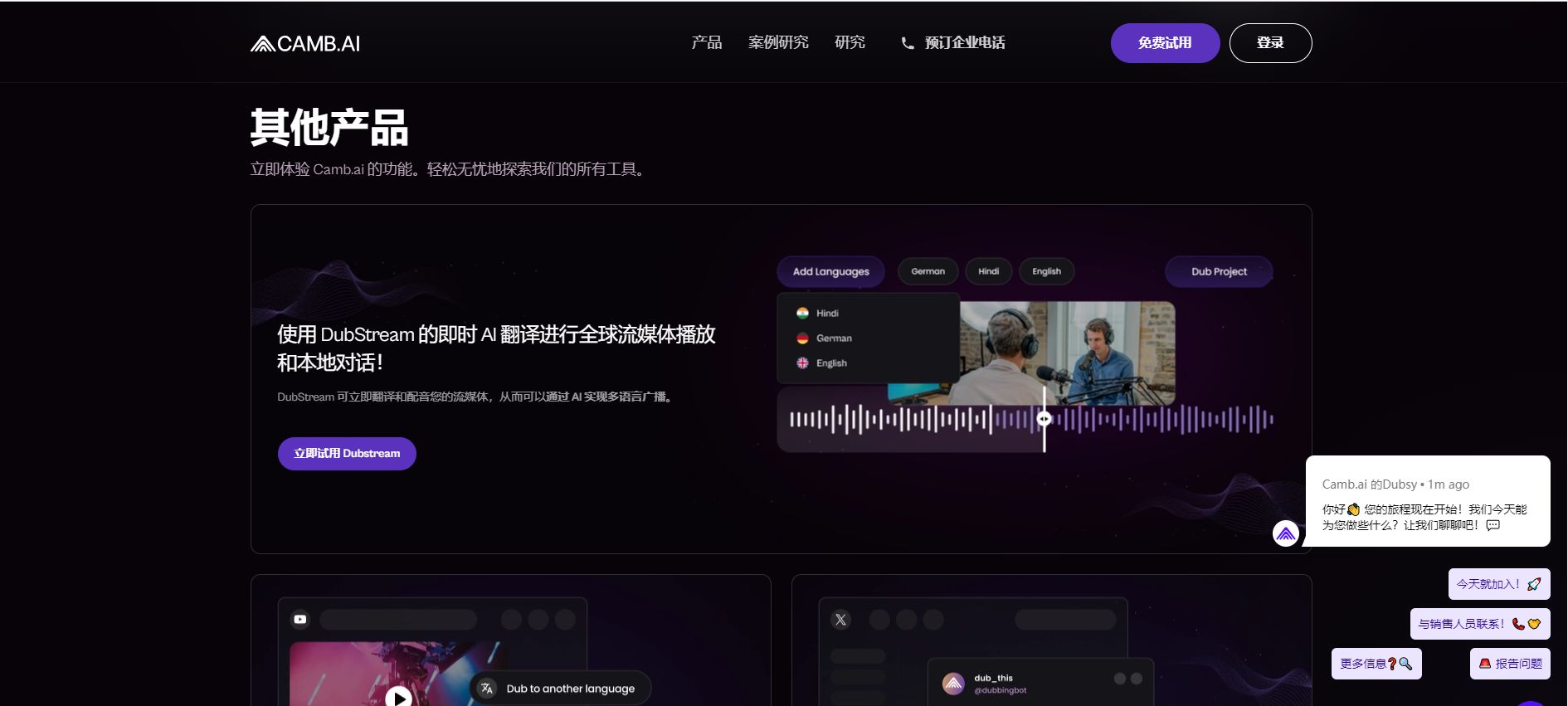
Task: Select the Hindi language pill
Action: click(x=988, y=271)
